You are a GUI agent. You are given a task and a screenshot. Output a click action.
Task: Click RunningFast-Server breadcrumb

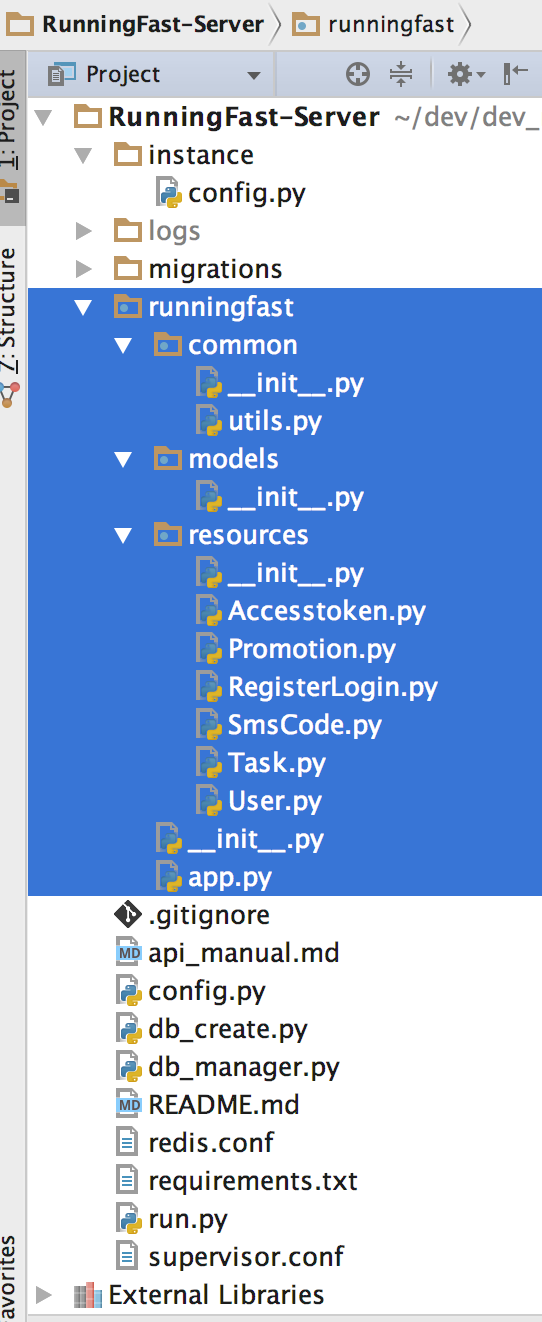coord(141,24)
